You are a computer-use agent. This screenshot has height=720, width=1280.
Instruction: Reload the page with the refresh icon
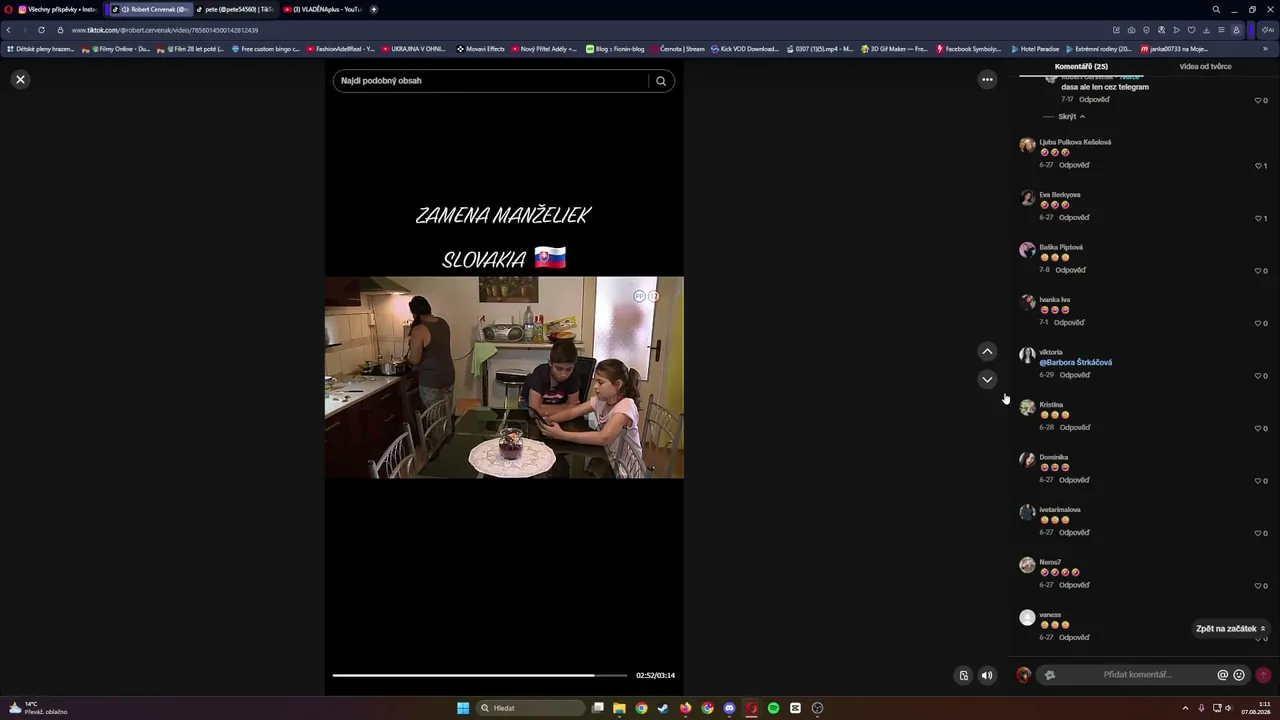41,30
